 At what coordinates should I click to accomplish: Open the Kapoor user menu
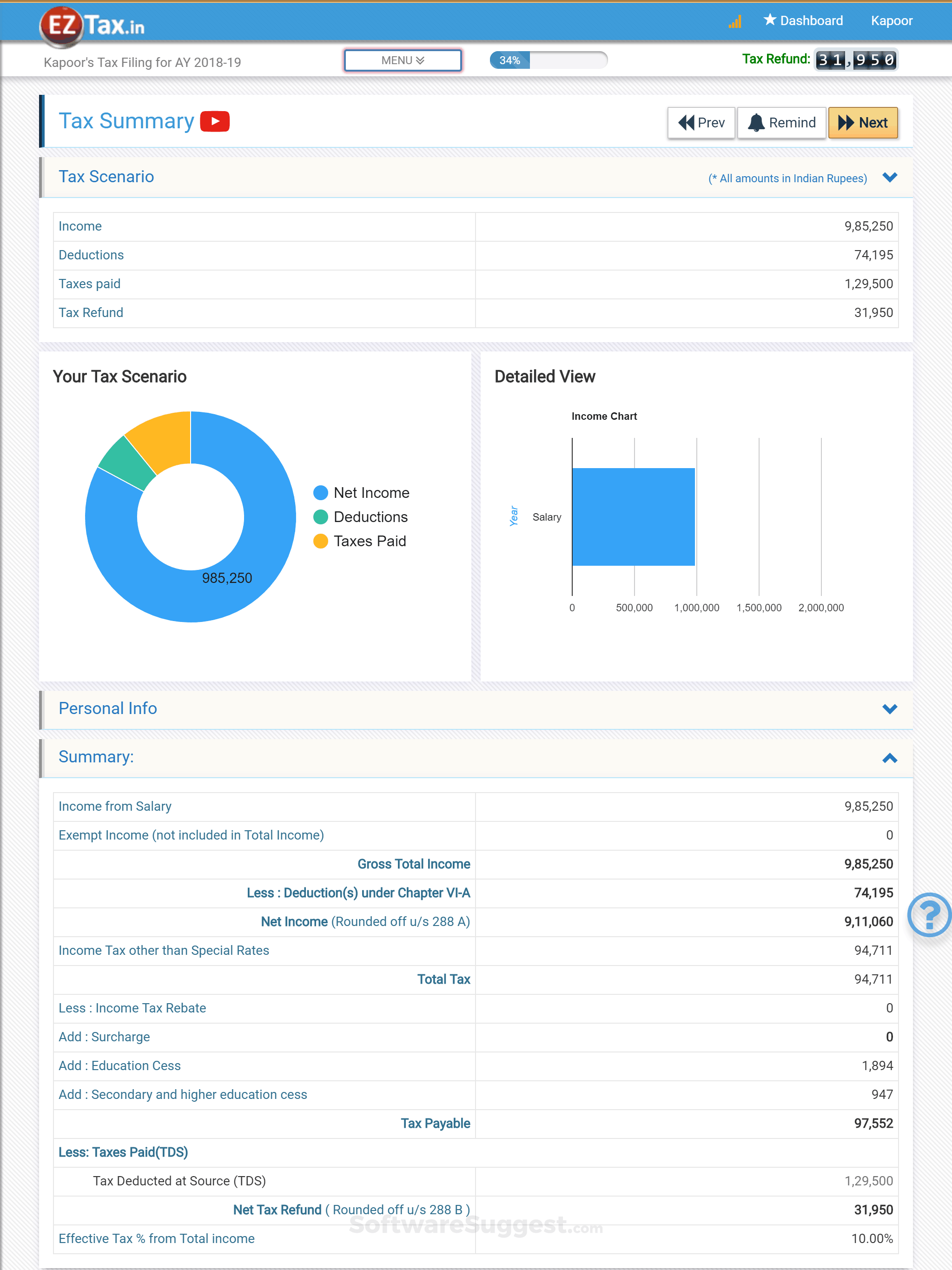[892, 20]
